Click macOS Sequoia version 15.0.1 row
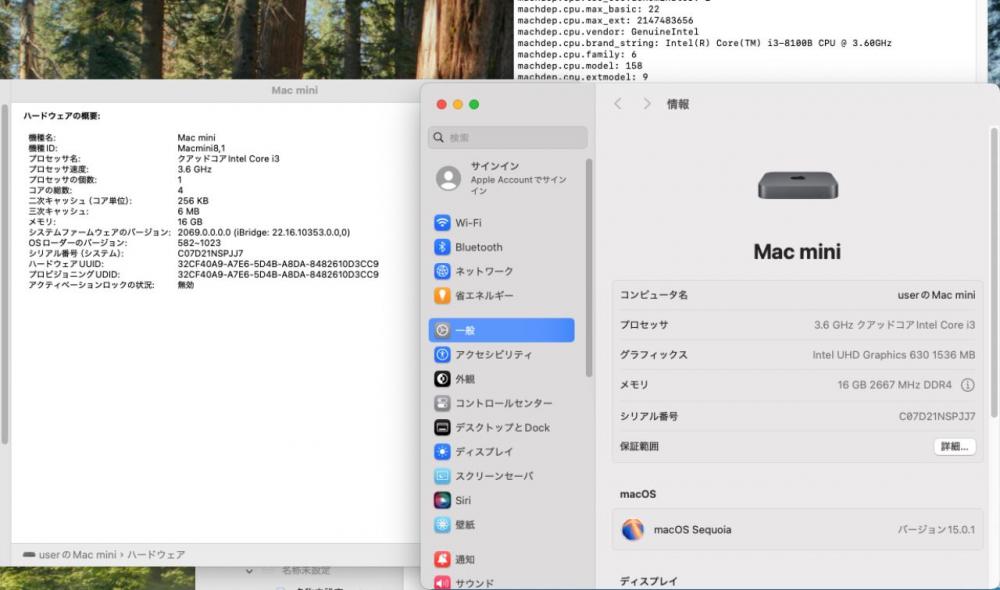The image size is (1000, 590). [x=797, y=529]
